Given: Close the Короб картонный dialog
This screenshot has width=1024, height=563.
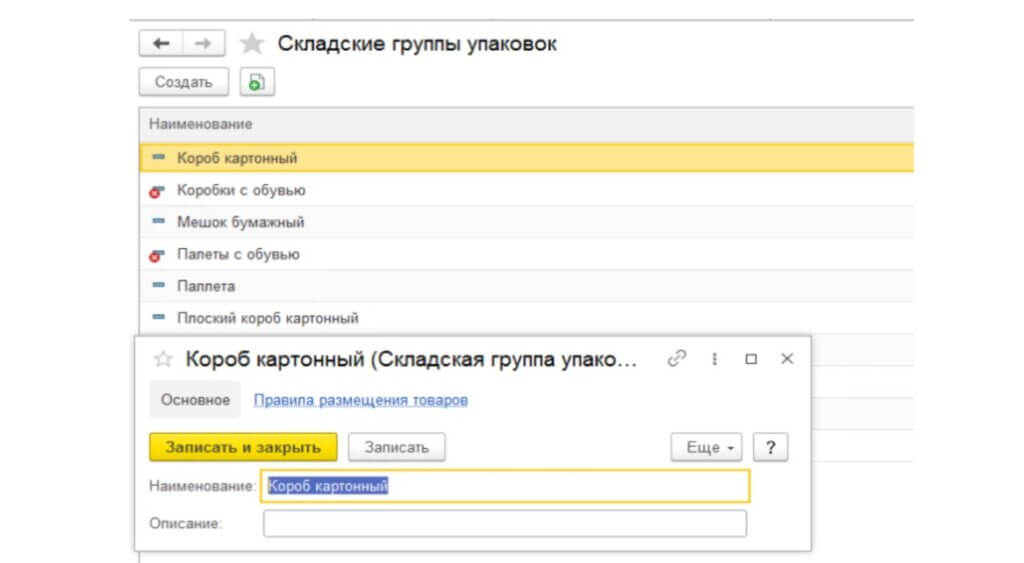Looking at the screenshot, I should pyautogui.click(x=787, y=359).
